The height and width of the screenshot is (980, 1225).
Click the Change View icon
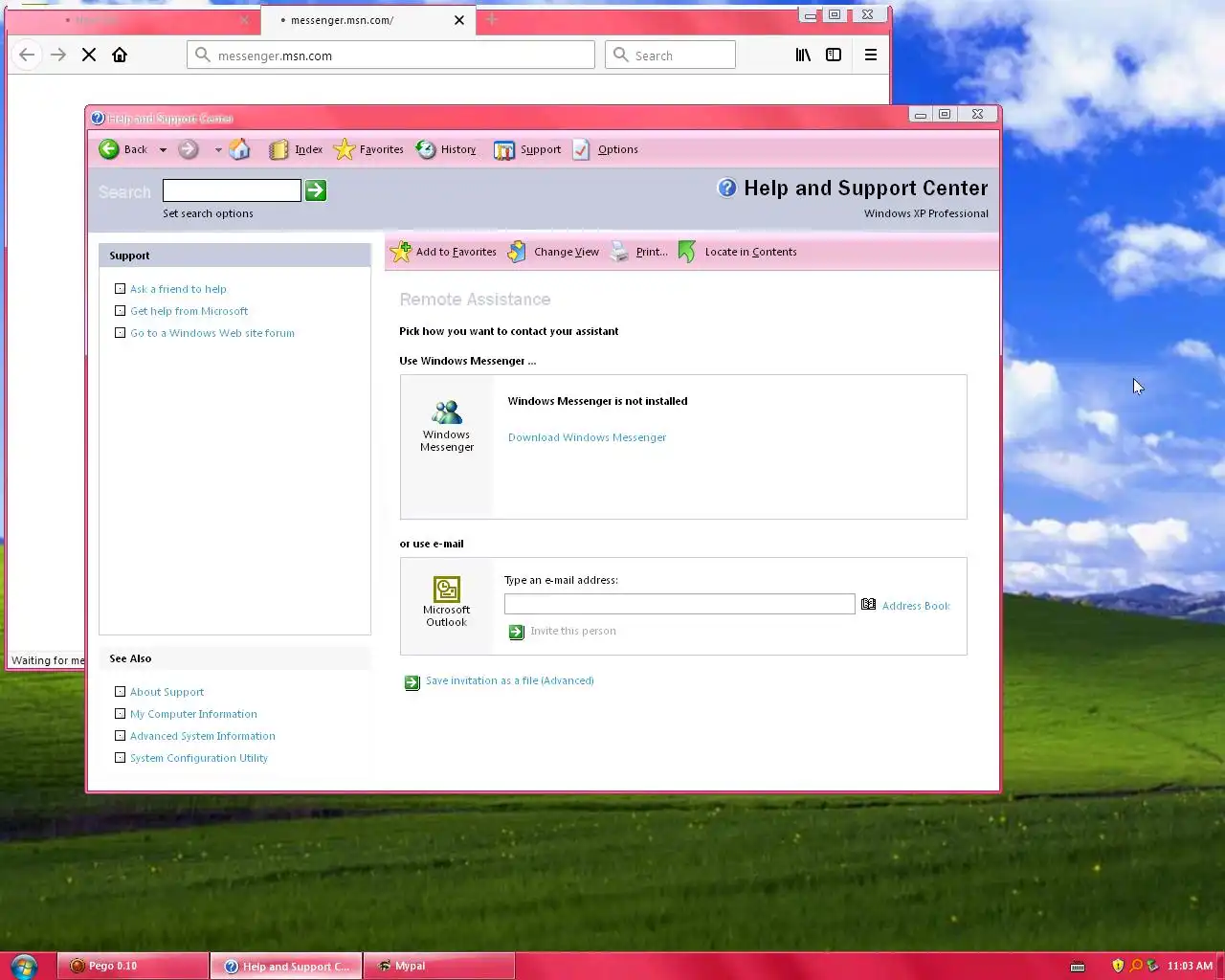[517, 252]
